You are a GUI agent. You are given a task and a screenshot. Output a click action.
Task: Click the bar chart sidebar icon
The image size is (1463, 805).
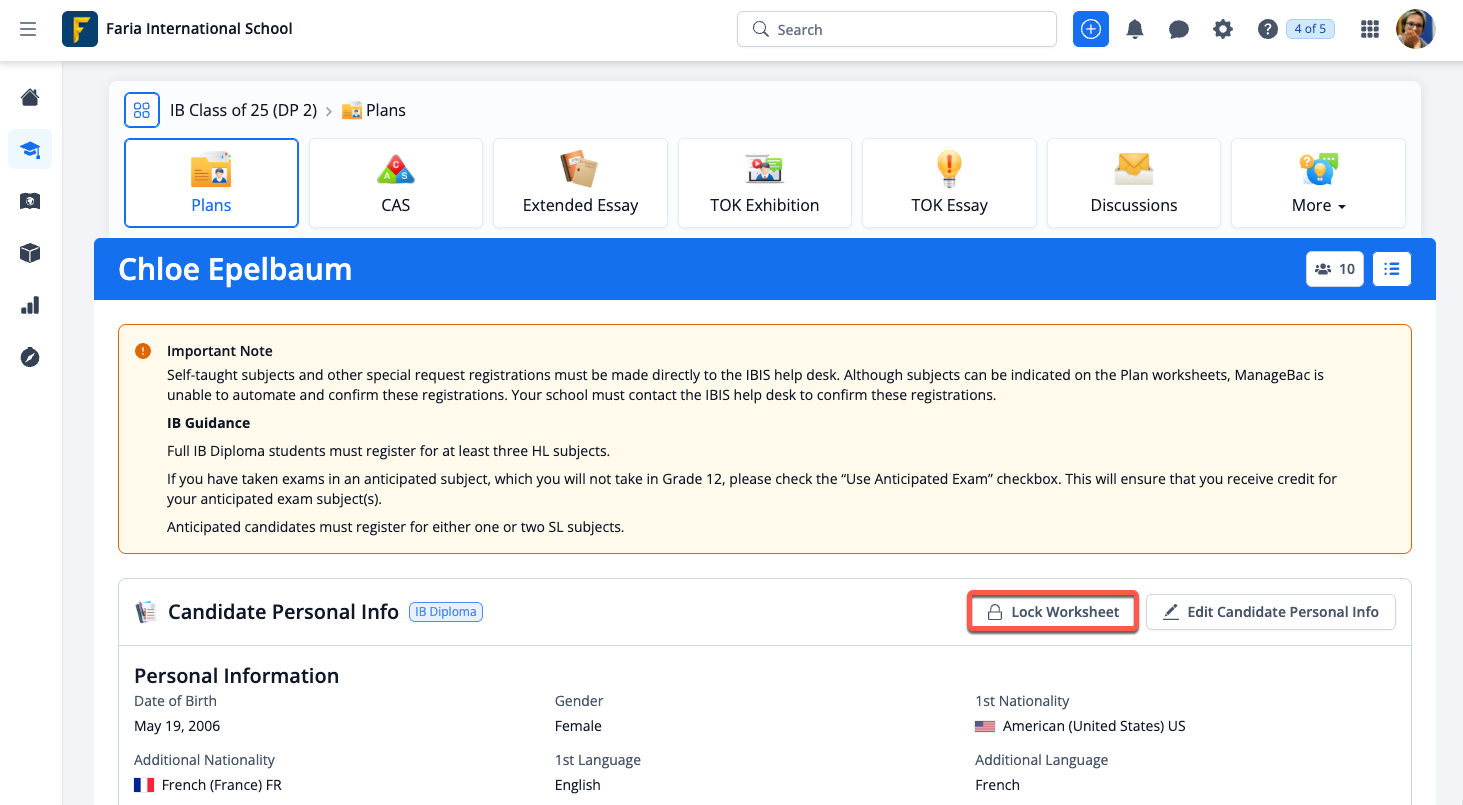30,306
